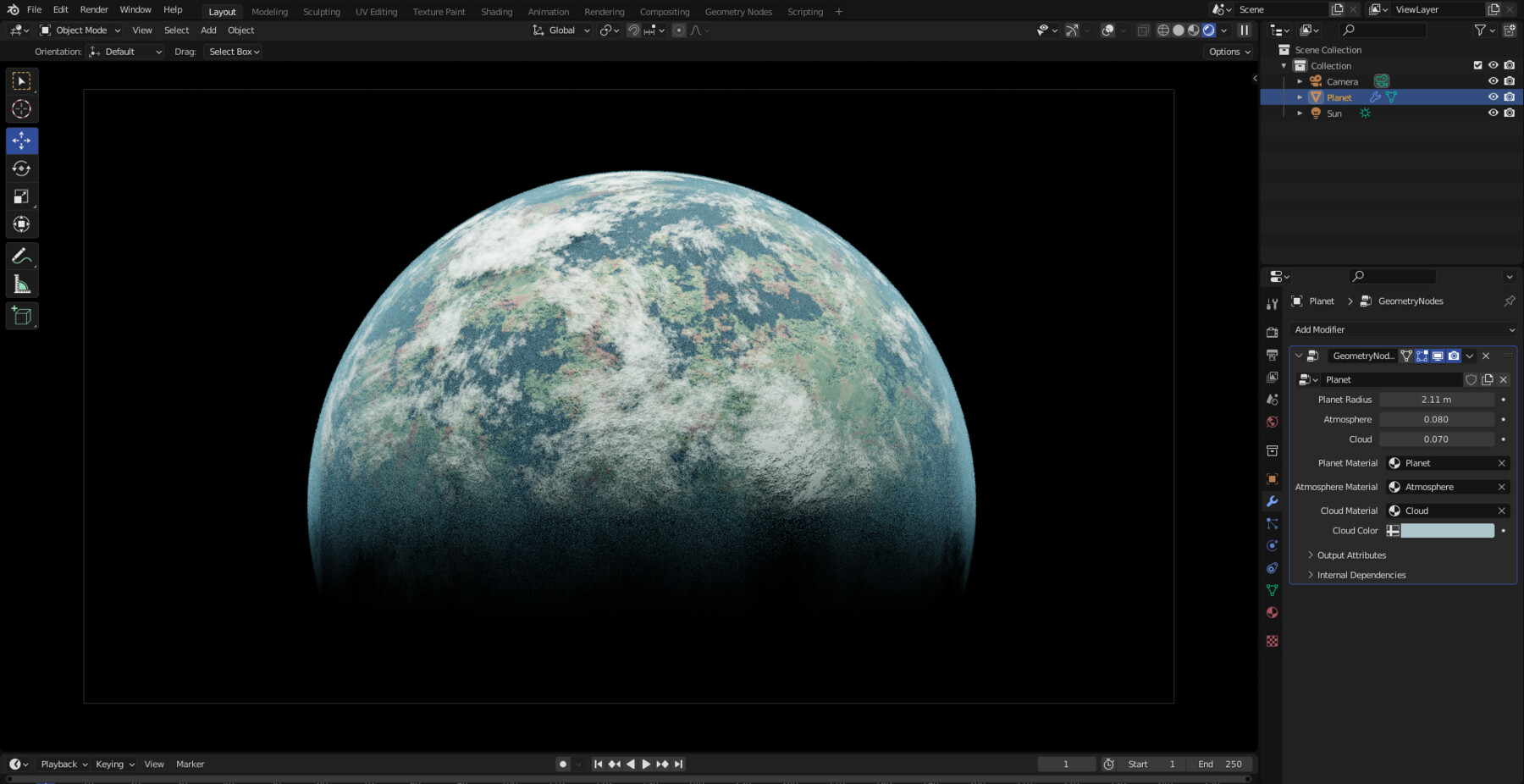Open the Render menu
The image size is (1524, 784).
[94, 9]
